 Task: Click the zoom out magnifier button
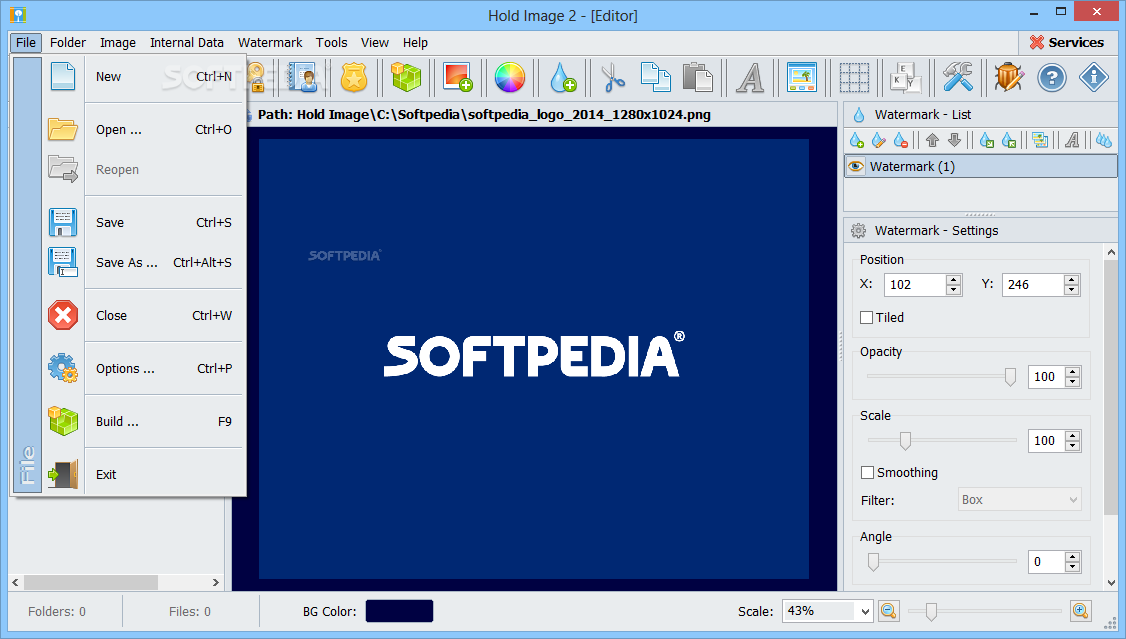coord(889,611)
